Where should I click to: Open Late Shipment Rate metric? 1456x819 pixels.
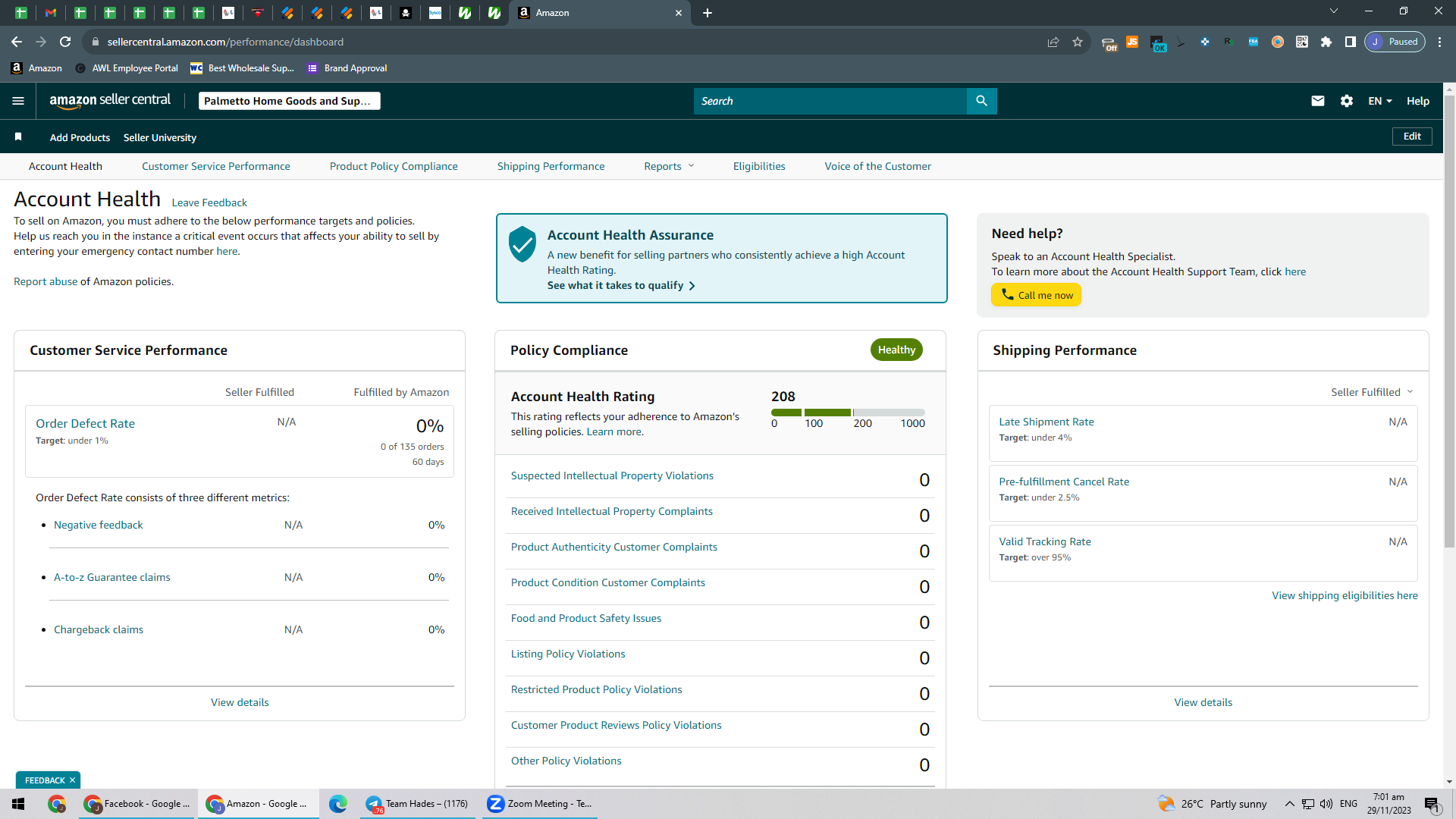tap(1046, 422)
